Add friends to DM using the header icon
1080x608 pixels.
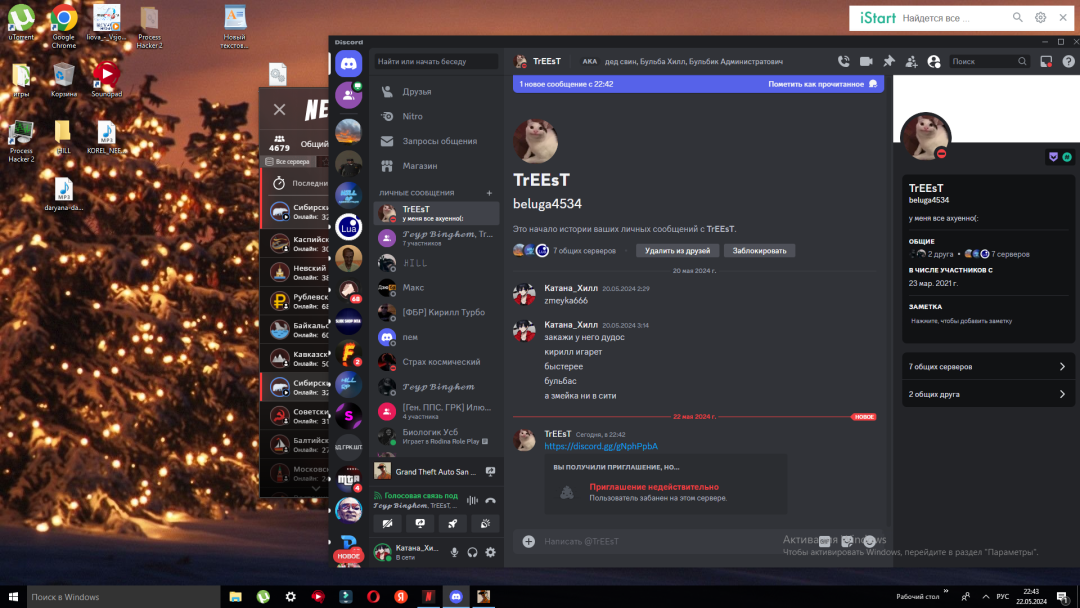(911, 62)
